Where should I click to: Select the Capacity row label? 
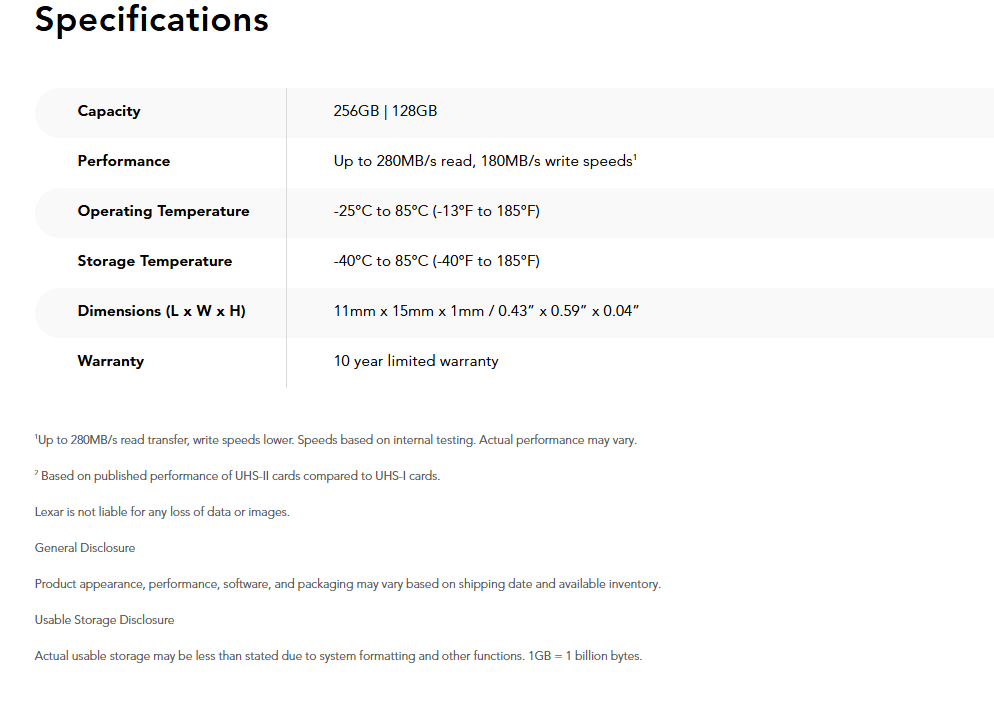[x=109, y=111]
